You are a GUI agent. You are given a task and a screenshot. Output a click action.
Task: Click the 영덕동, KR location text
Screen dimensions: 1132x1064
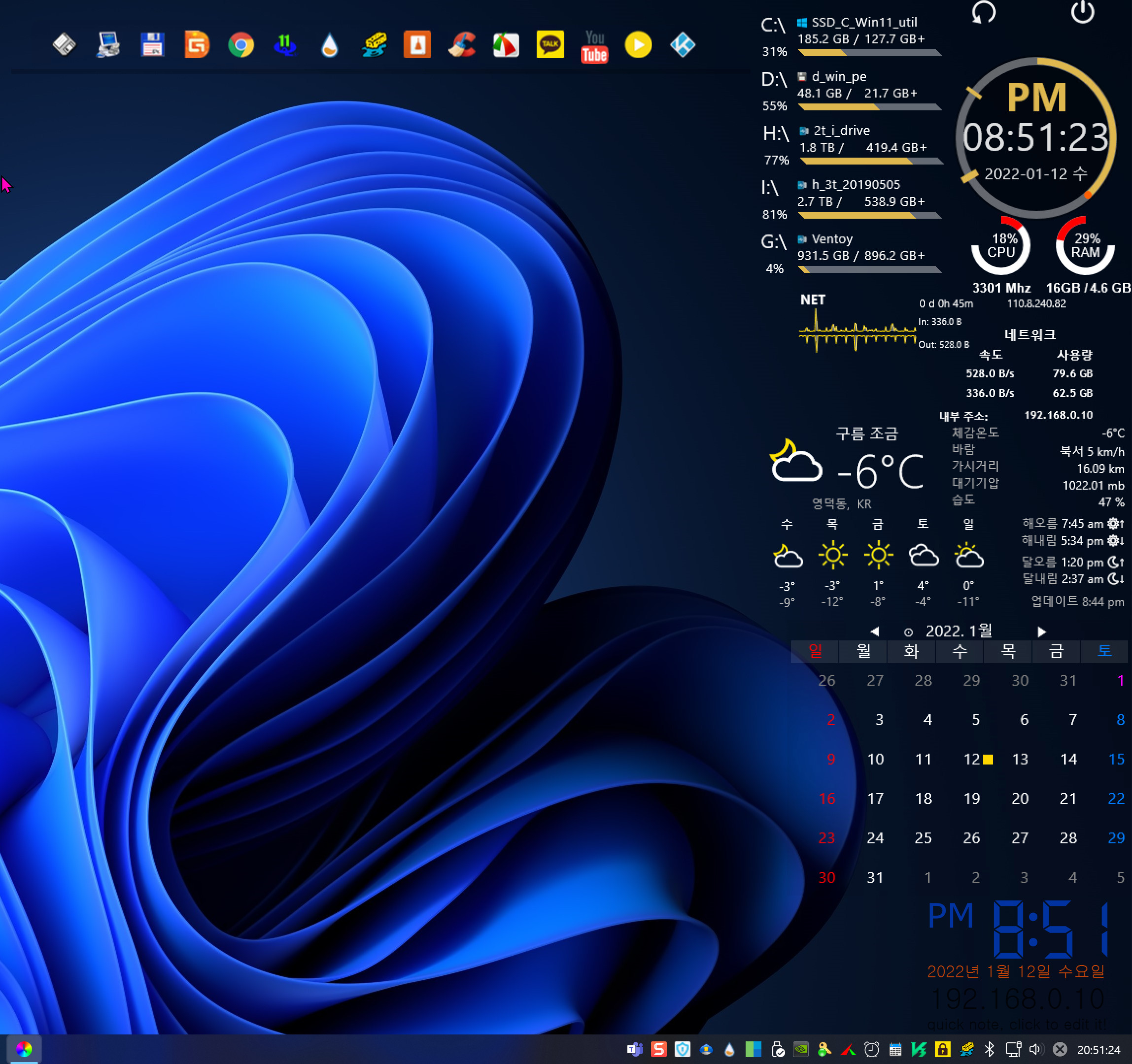[841, 504]
